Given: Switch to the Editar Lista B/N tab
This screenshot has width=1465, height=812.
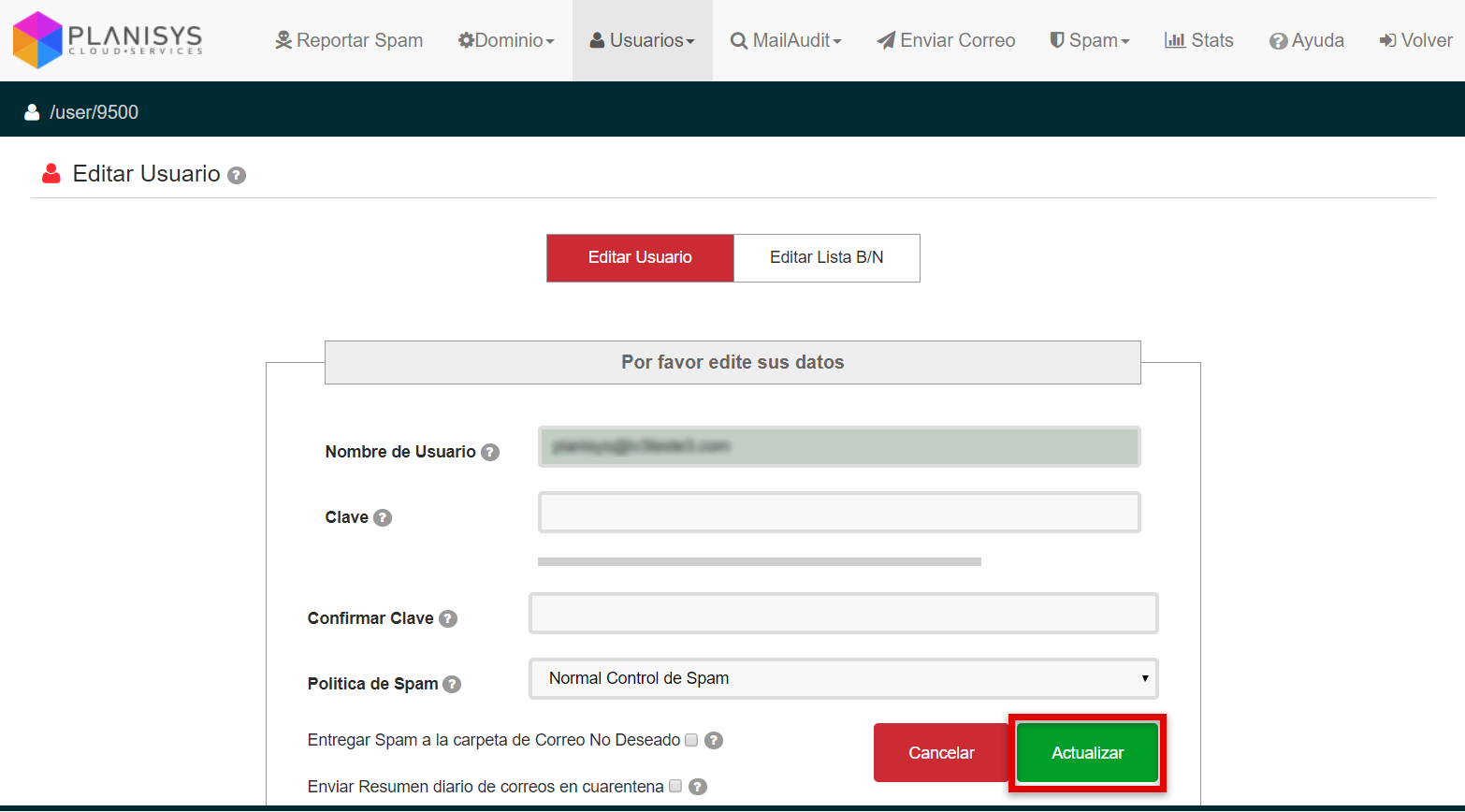Looking at the screenshot, I should click(x=826, y=257).
